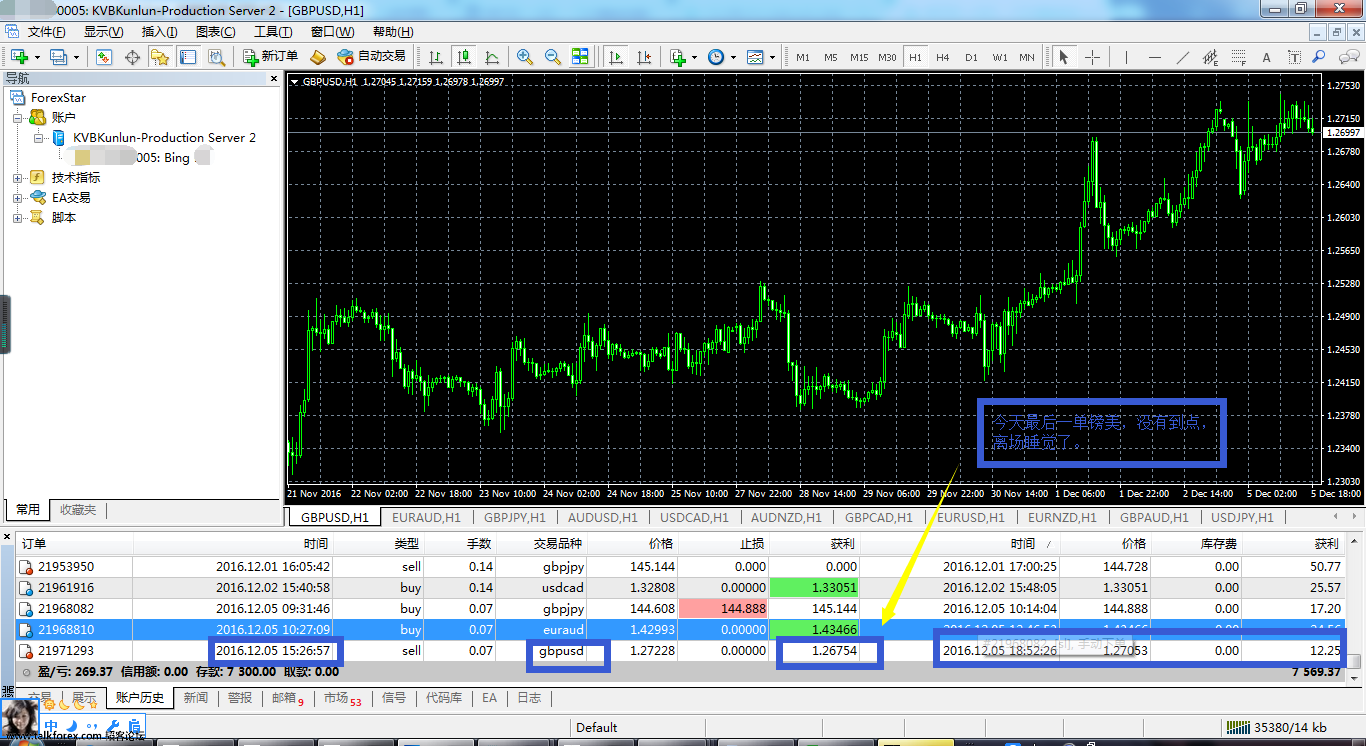Select the arrow cursor tool
Viewport: 1366px width, 746px height.
point(1064,57)
